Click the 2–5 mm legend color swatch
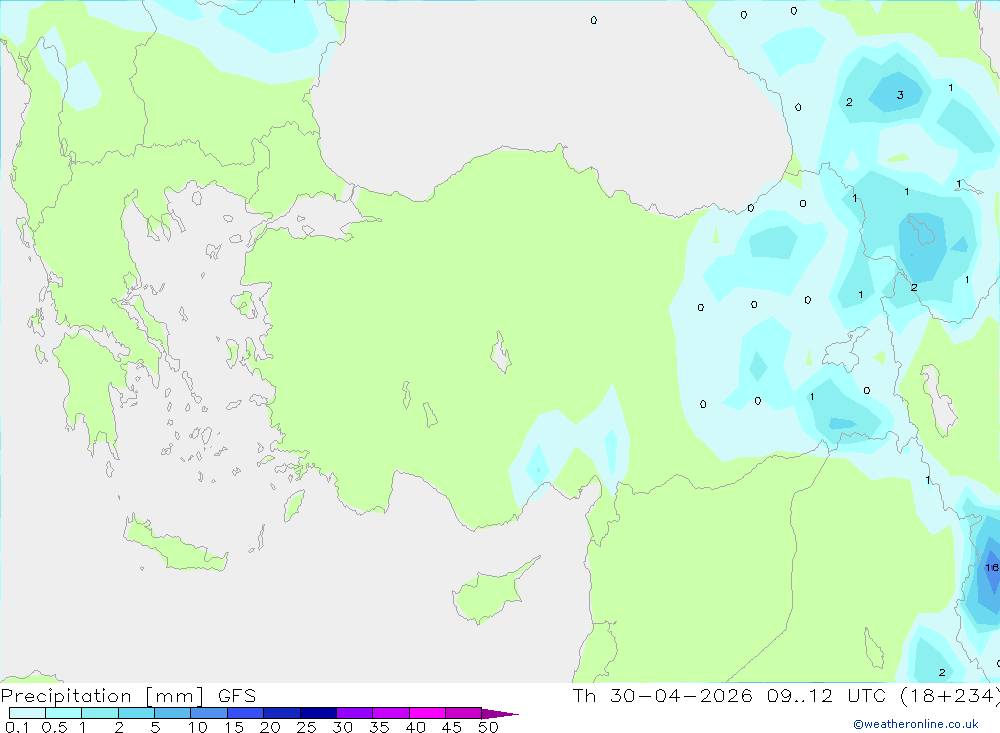The image size is (1000, 733). pos(136,713)
